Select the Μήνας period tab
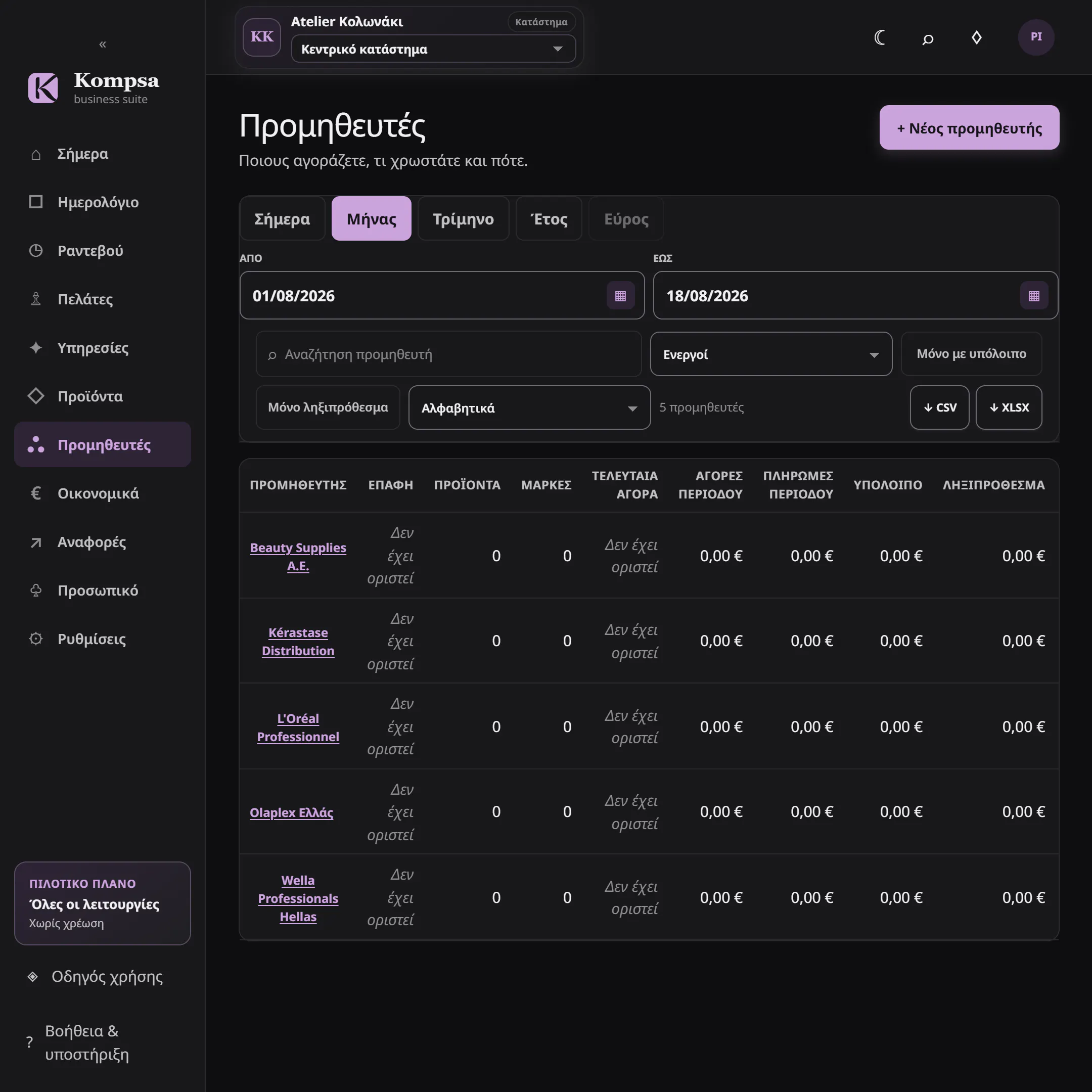Screen dimensions: 1092x1092 (x=372, y=219)
